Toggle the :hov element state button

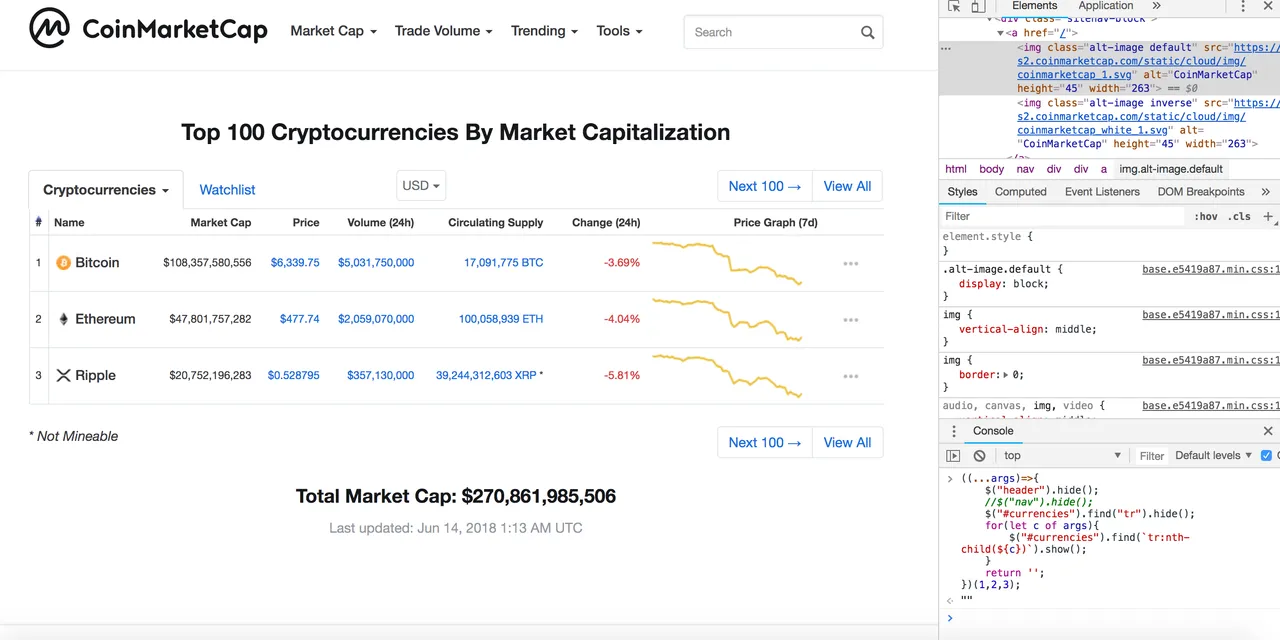[1206, 216]
